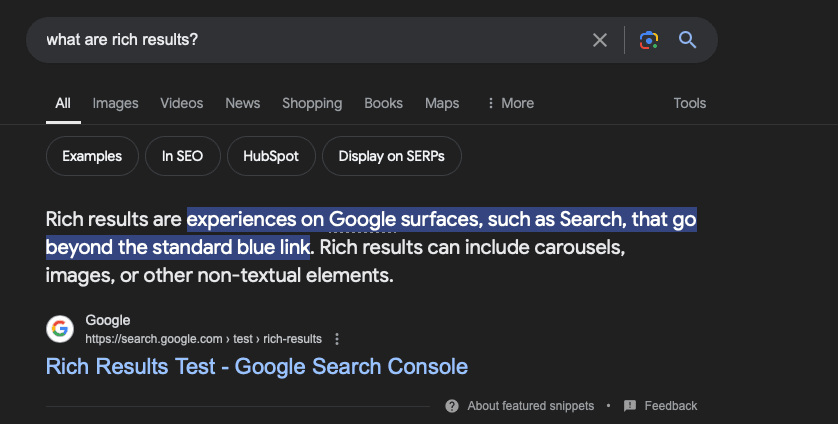Viewport: 838px width, 424px height.
Task: Click the magnifying glass search icon
Action: point(687,40)
